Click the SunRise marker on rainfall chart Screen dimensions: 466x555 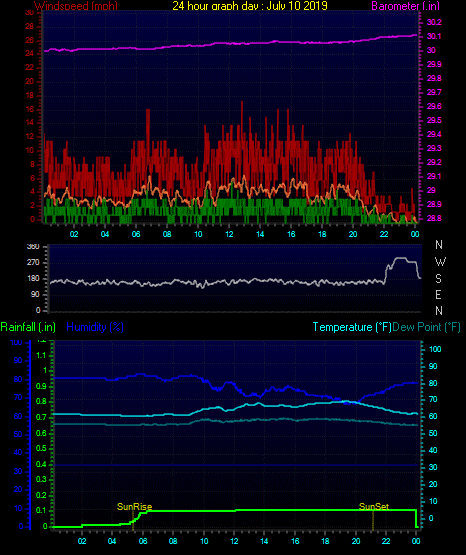pos(134,507)
